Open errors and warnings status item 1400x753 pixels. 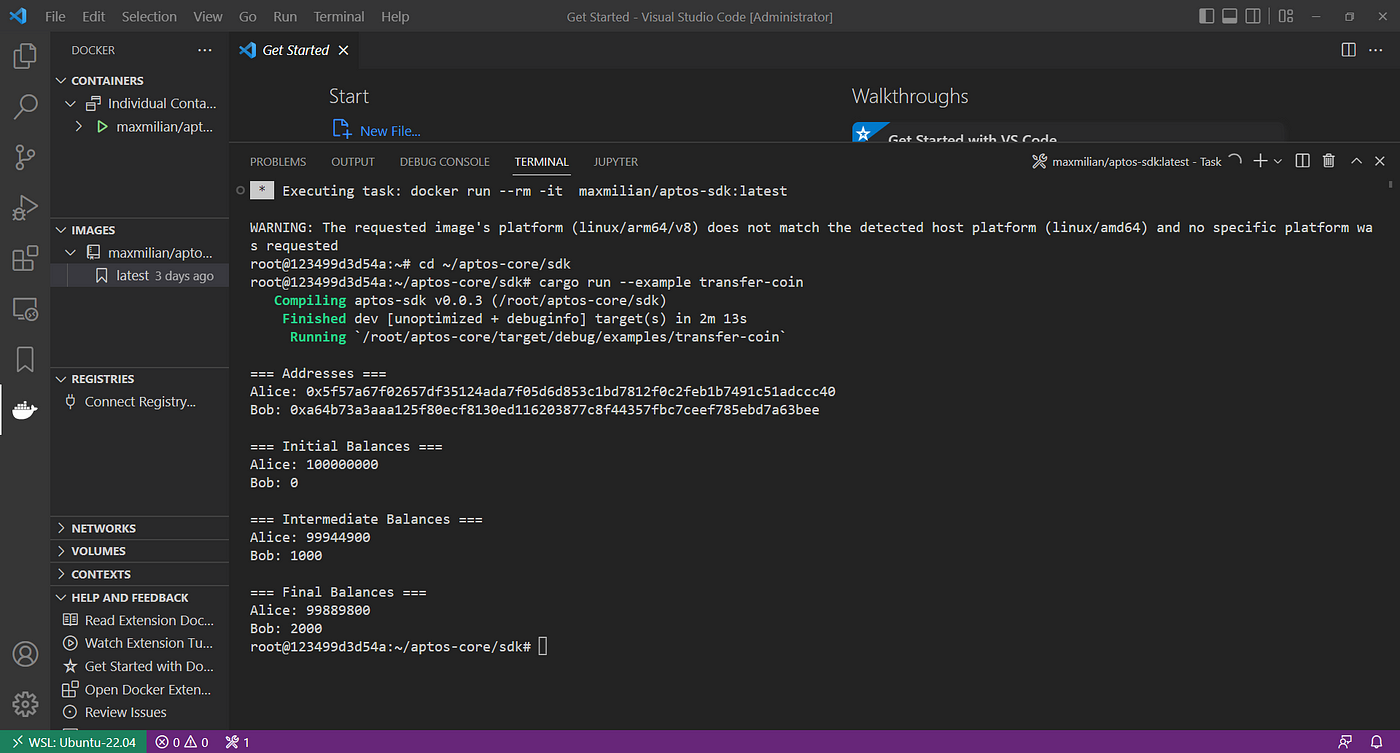(x=182, y=742)
